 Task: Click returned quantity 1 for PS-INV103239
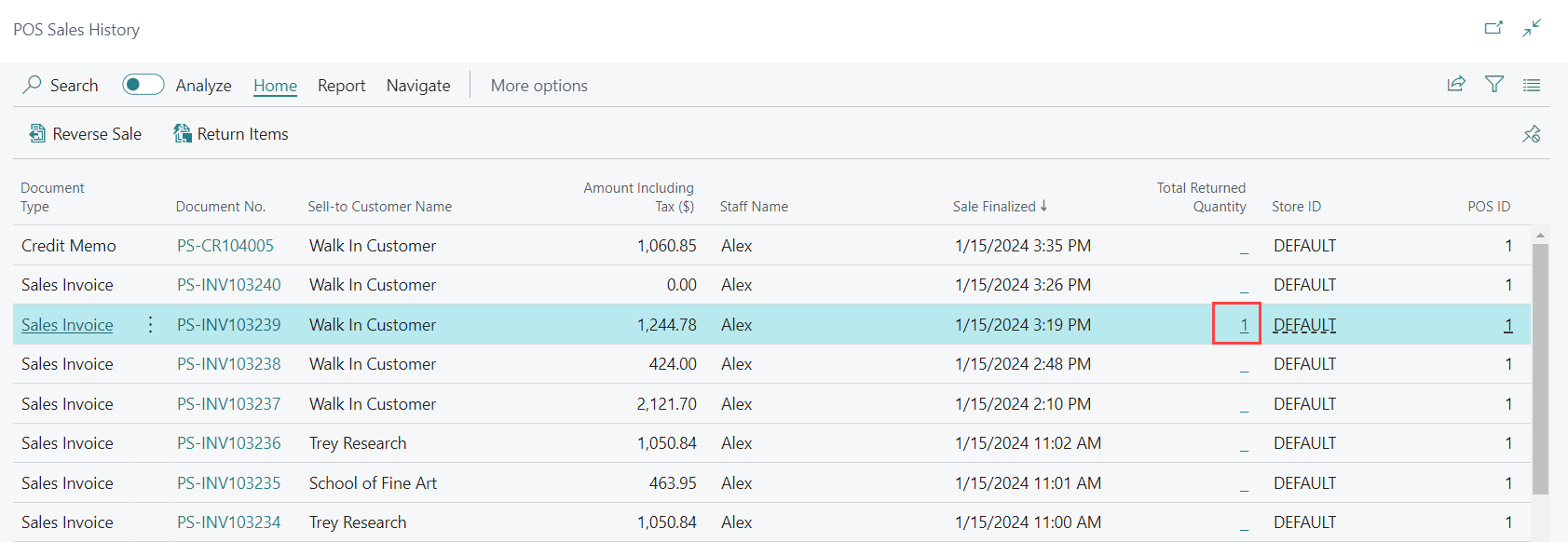(x=1244, y=325)
